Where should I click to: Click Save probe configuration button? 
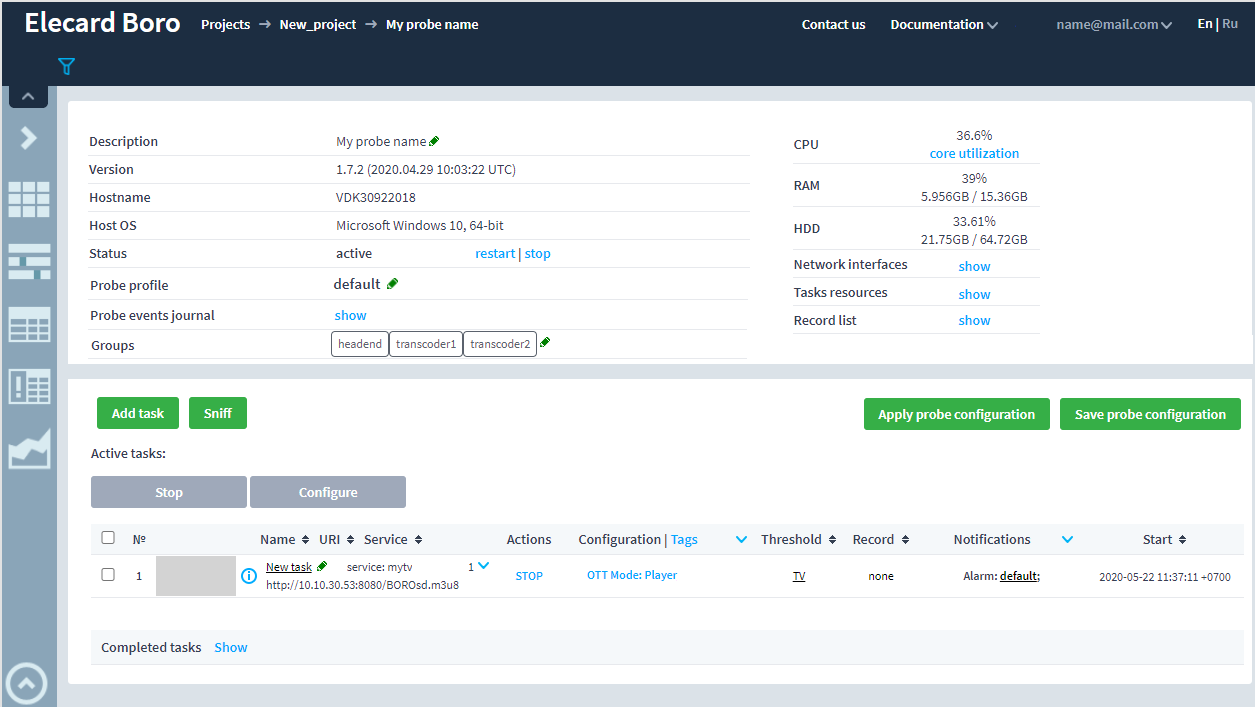tap(1150, 415)
